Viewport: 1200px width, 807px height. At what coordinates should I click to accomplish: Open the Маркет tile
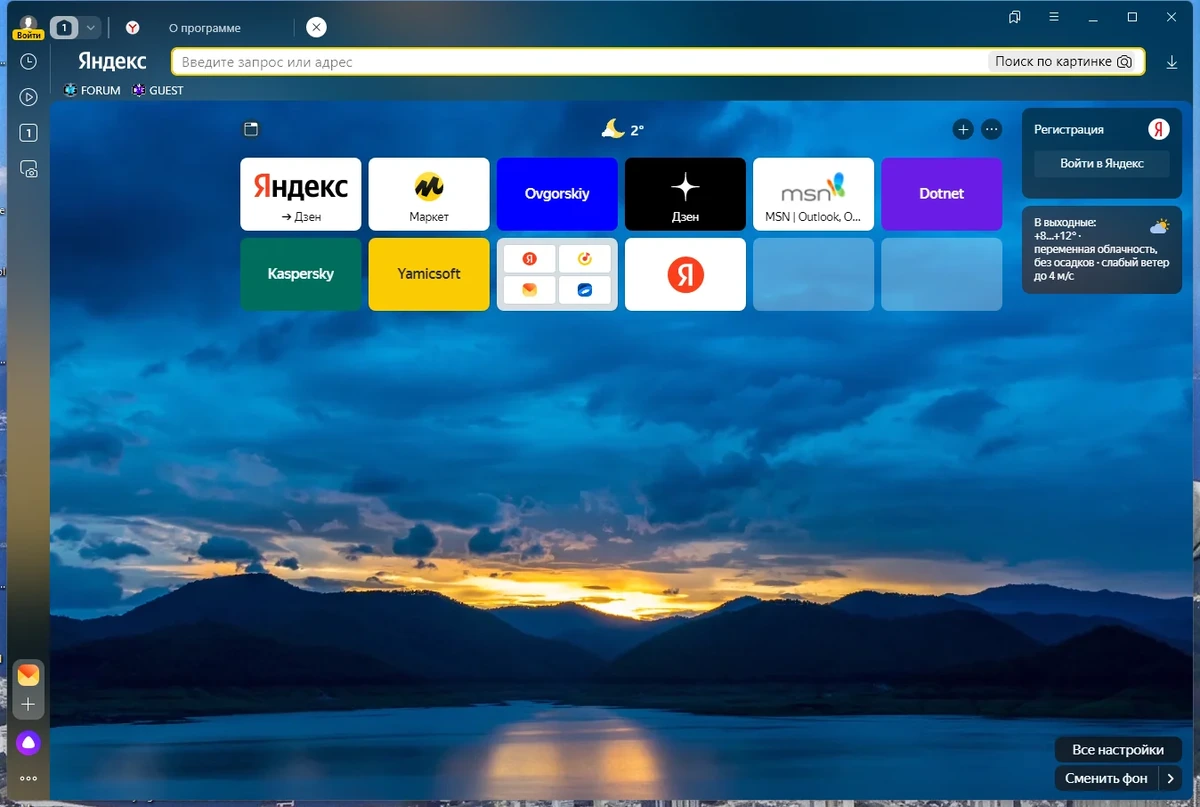(429, 194)
